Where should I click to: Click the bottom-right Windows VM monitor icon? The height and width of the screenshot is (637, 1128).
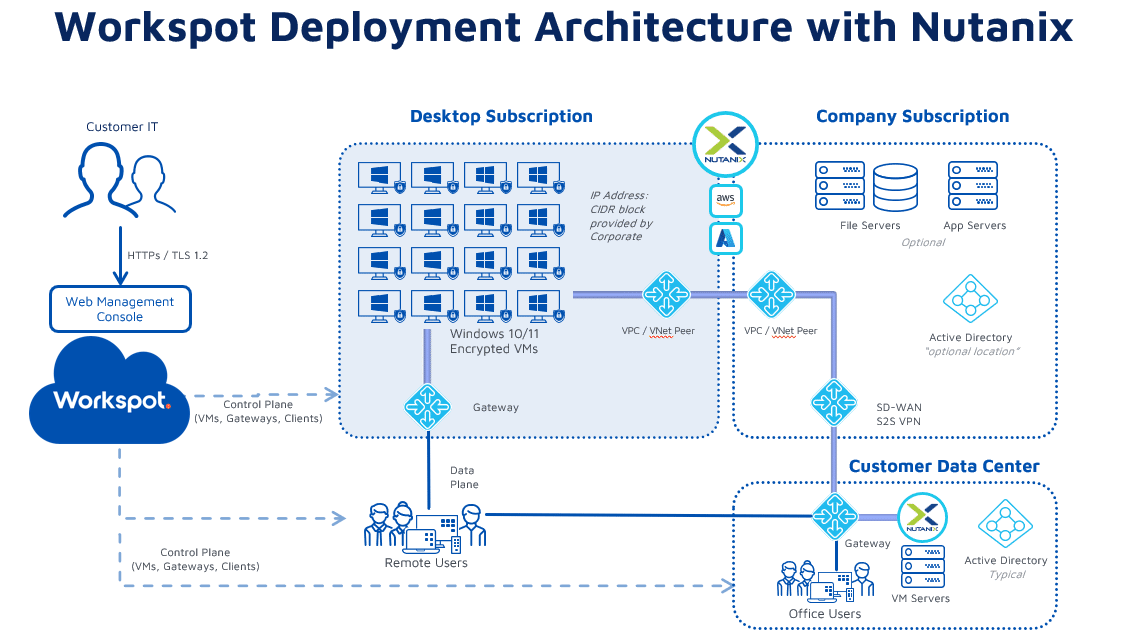540,306
